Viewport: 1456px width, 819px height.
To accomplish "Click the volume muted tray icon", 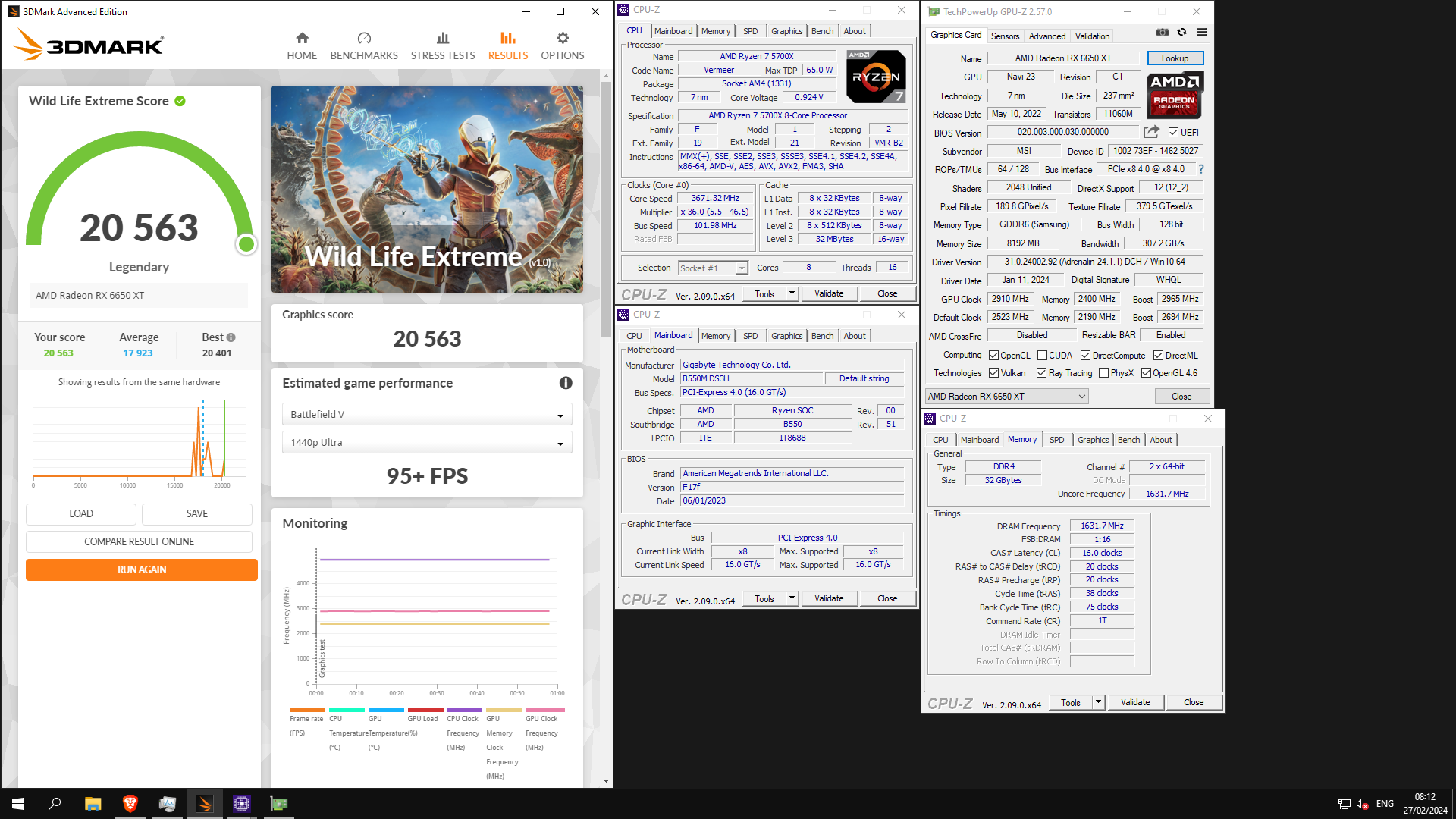I will pos(1362,804).
